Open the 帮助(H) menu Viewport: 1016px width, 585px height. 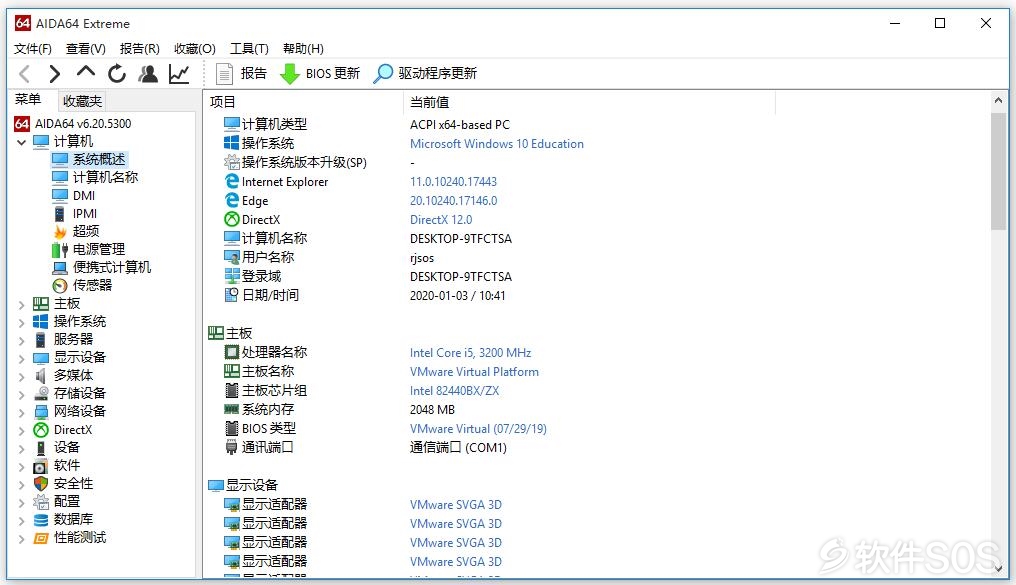coord(303,49)
